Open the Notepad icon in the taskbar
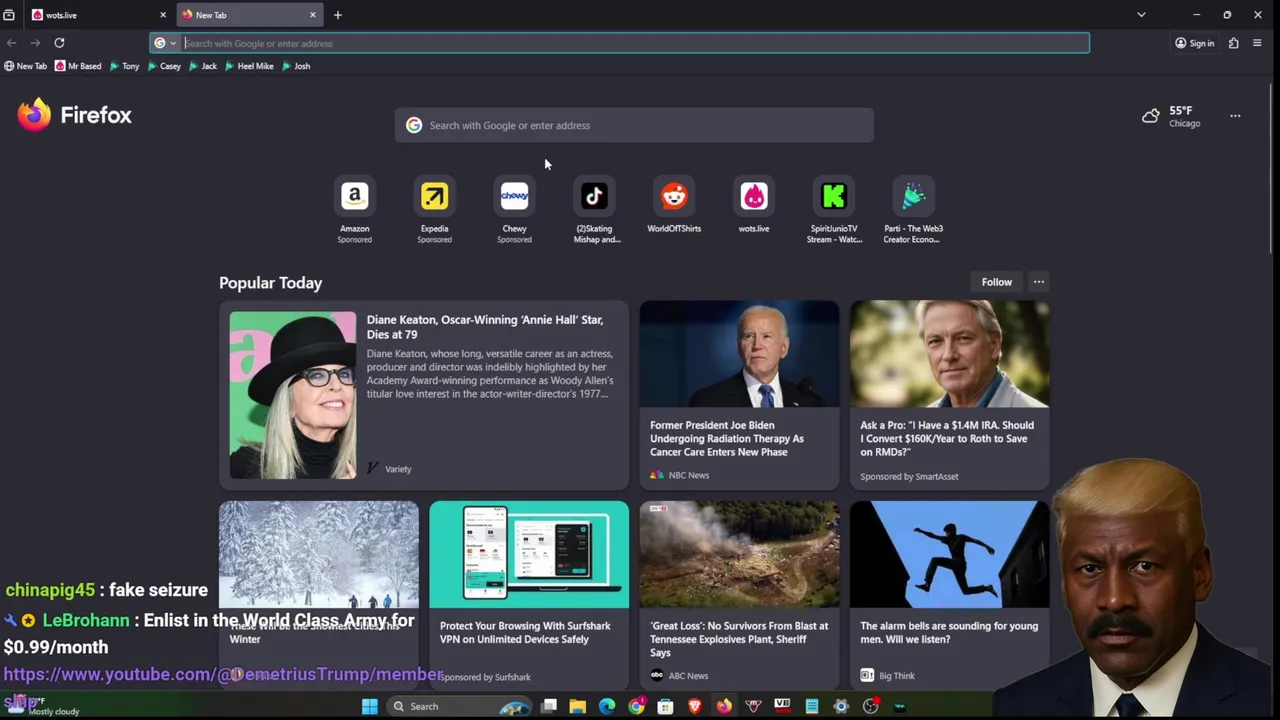Image resolution: width=1280 pixels, height=720 pixels. [x=812, y=706]
